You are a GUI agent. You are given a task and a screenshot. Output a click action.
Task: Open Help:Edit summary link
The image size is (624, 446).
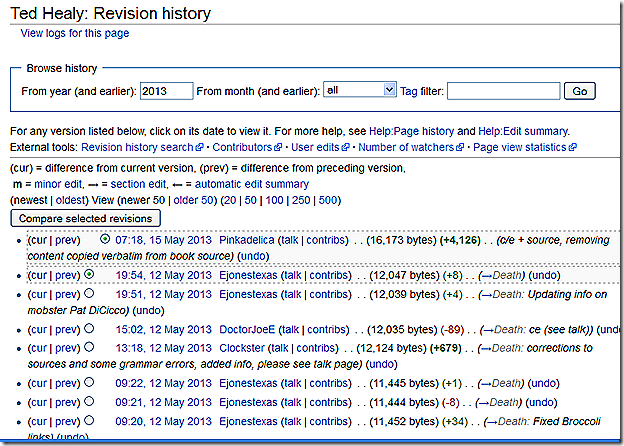[x=523, y=131]
